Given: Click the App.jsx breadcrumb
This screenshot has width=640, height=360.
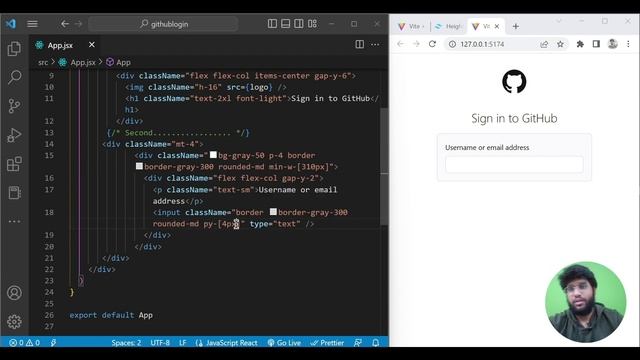Looking at the screenshot, I should click(78, 62).
